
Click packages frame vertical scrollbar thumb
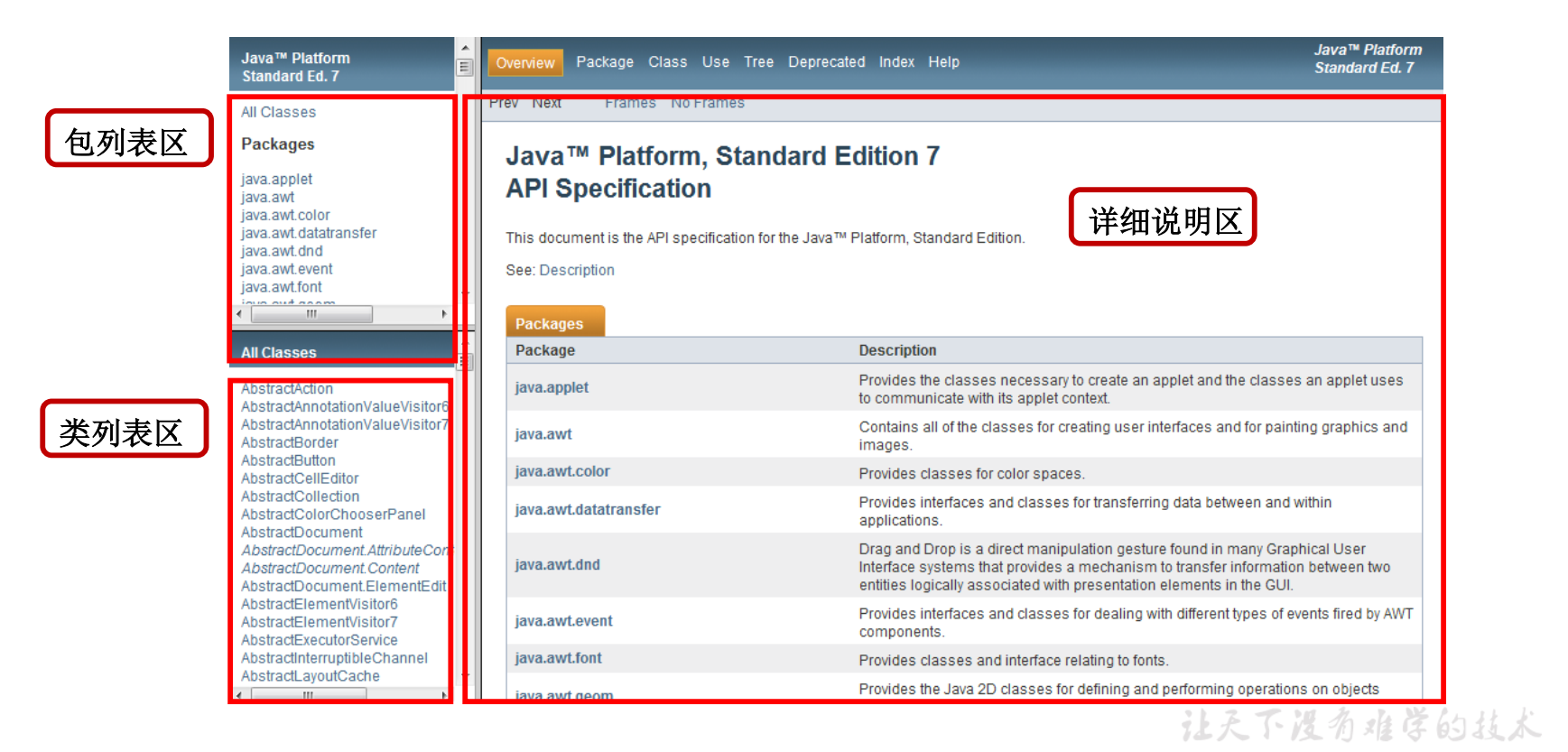(x=466, y=68)
